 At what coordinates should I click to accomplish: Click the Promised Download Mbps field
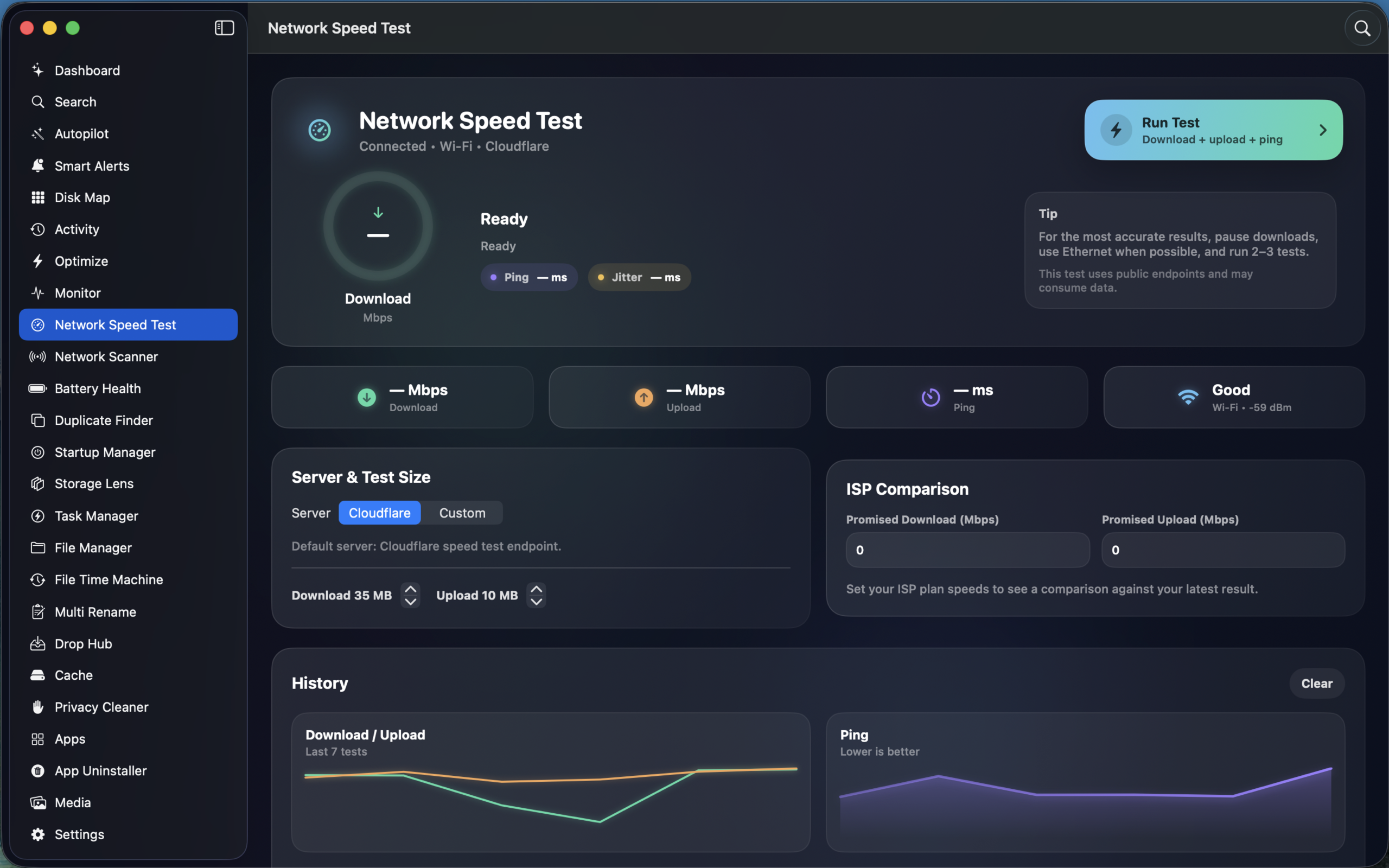968,550
